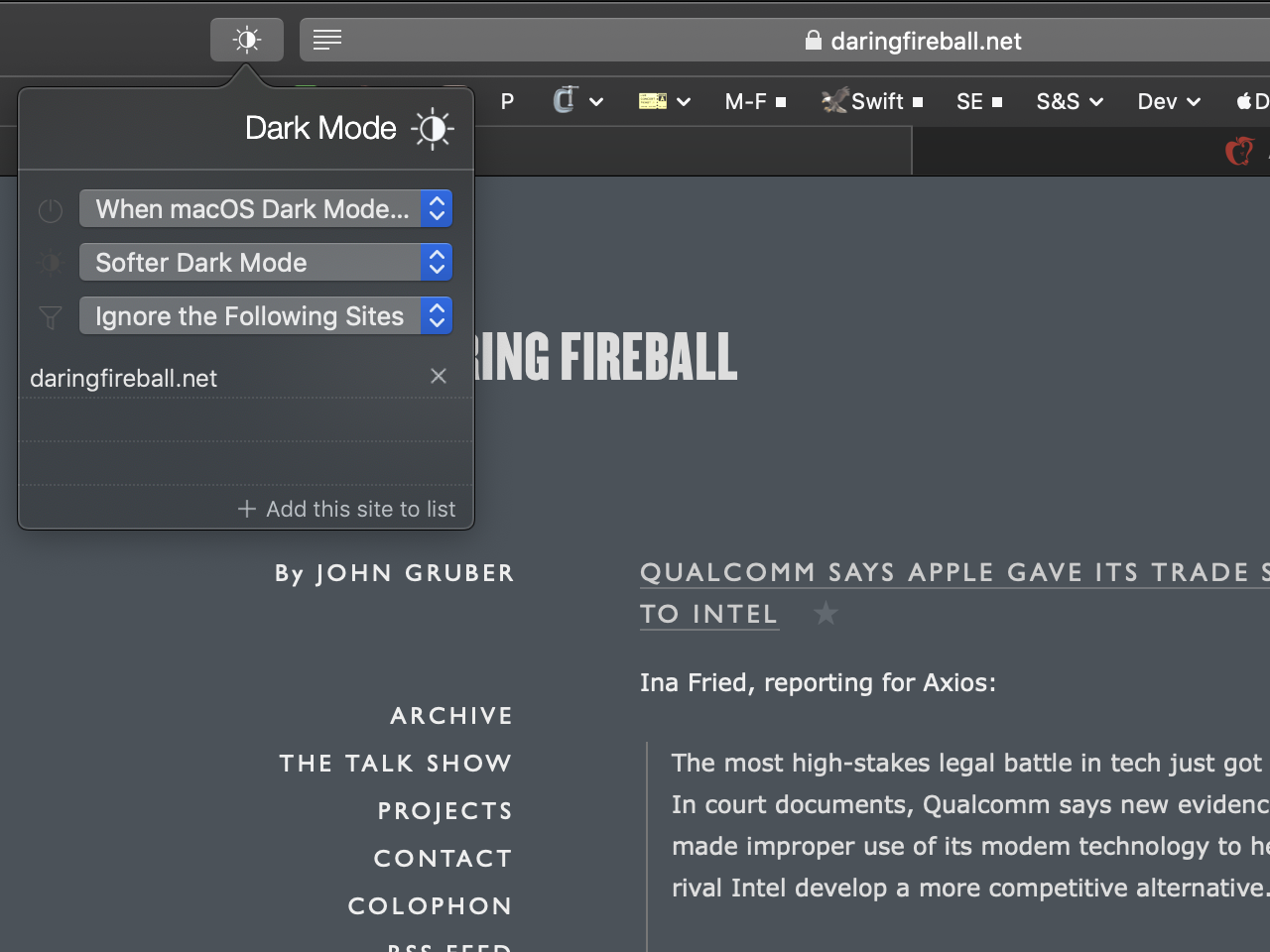Remove daringfireball.net from the ignore list
Viewport: 1270px width, 952px height.
[439, 376]
